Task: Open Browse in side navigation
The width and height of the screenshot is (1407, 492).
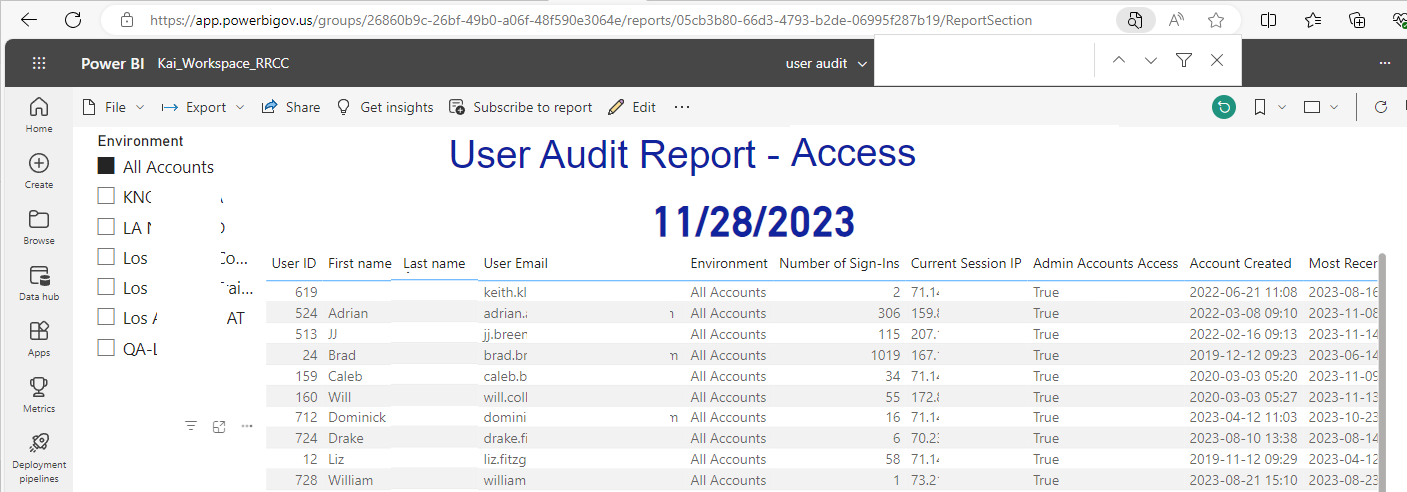Action: [x=39, y=226]
